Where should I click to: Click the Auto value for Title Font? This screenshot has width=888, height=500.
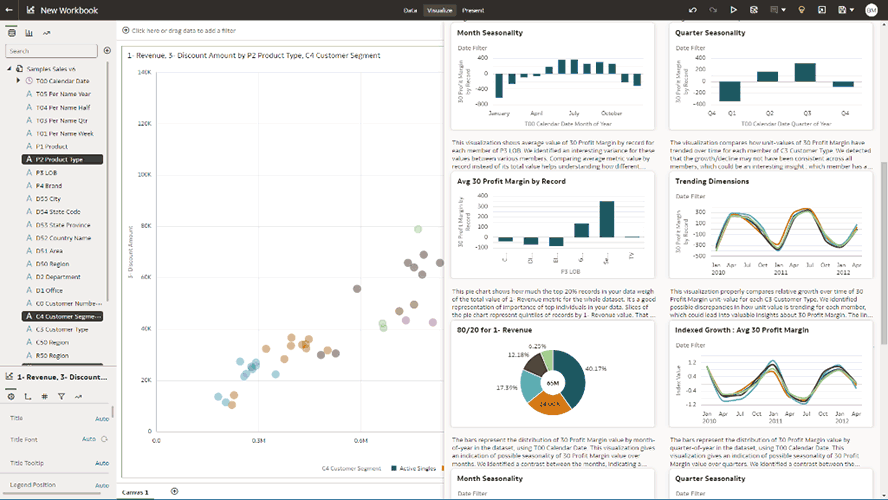click(88, 439)
